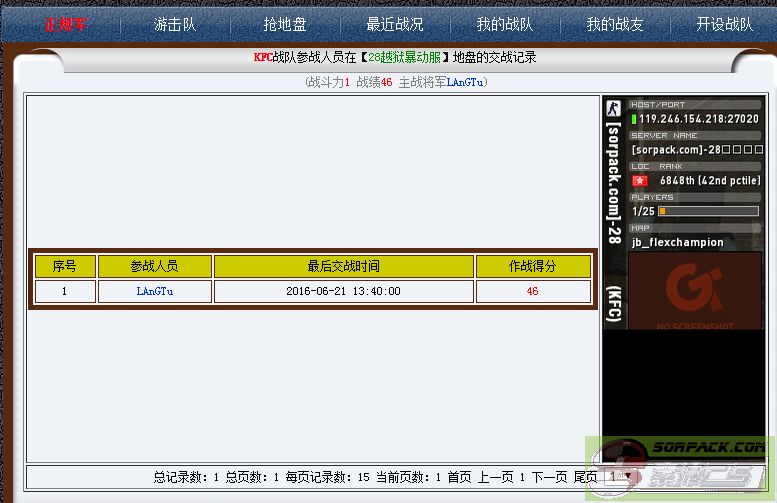The image size is (777, 503).
Task: Open the page number dropdown
Action: [x=619, y=477]
